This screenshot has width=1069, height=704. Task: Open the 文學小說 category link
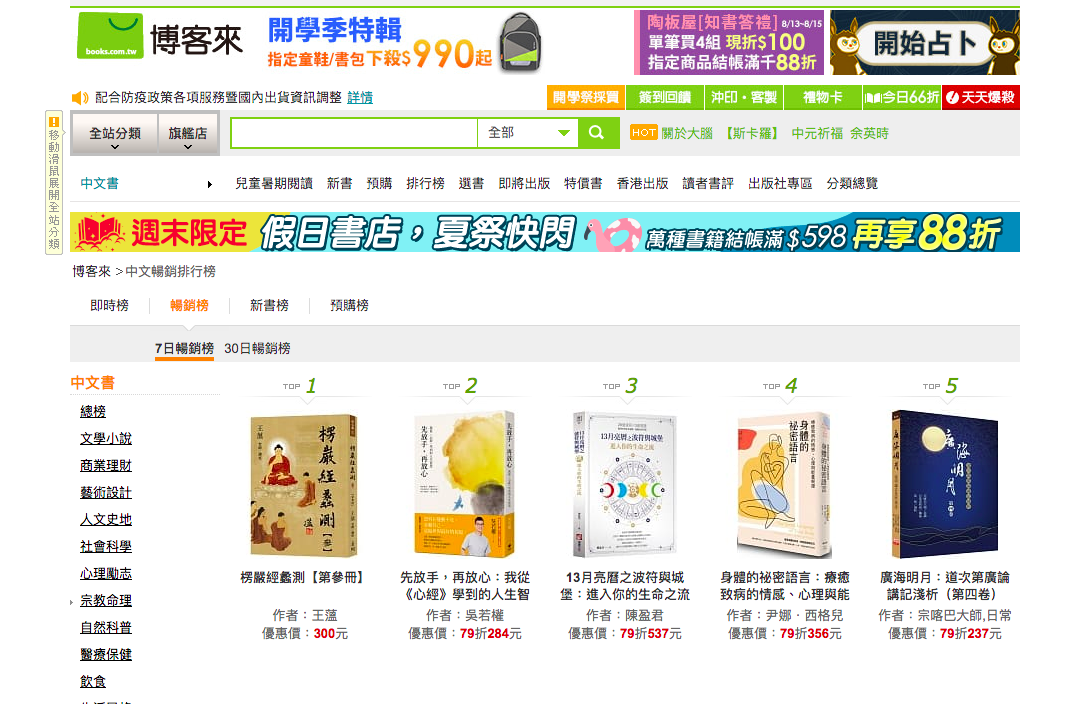106,439
